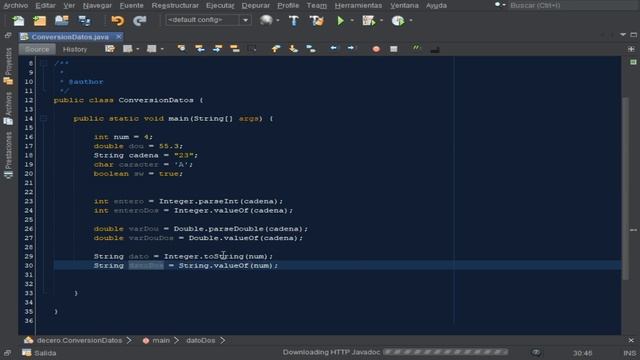Start macro recording red icon
640x360 pixels.
[x=376, y=49]
